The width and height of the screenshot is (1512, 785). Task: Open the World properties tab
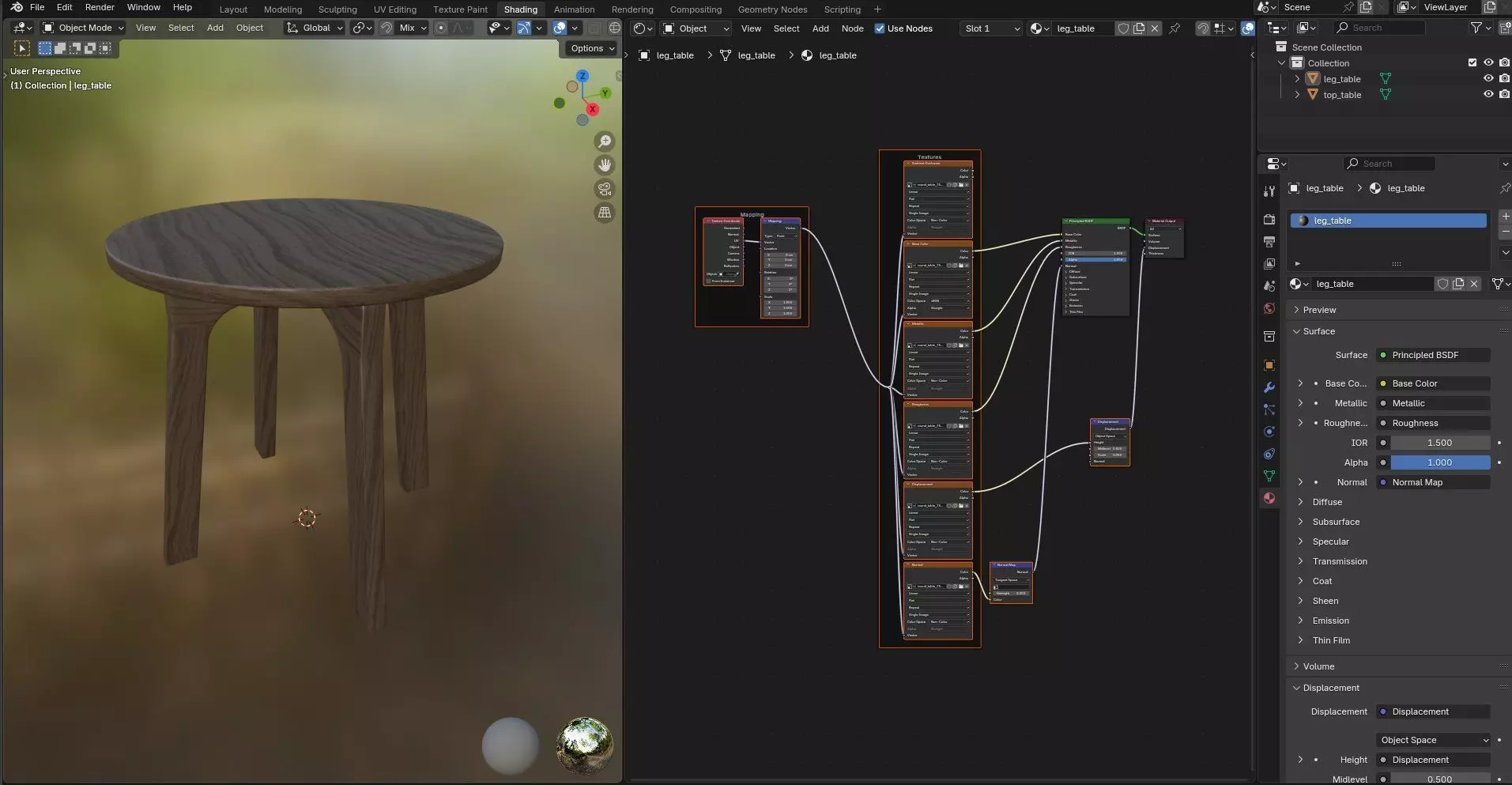tap(1269, 308)
